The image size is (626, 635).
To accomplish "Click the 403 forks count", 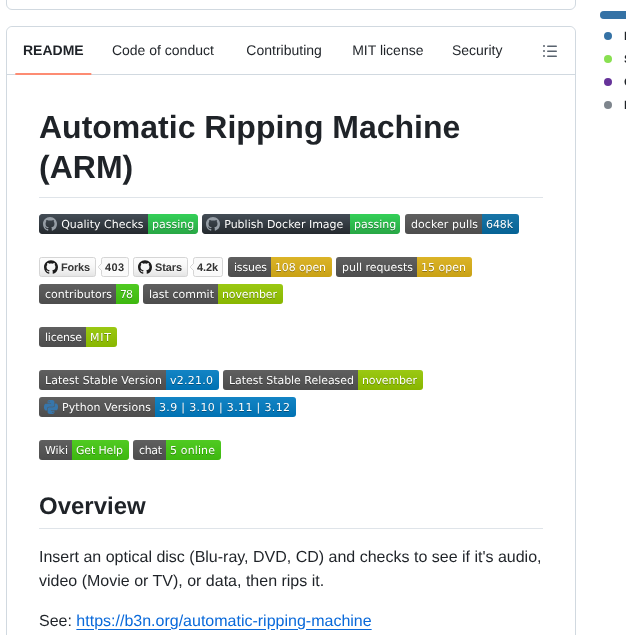I will tap(114, 267).
